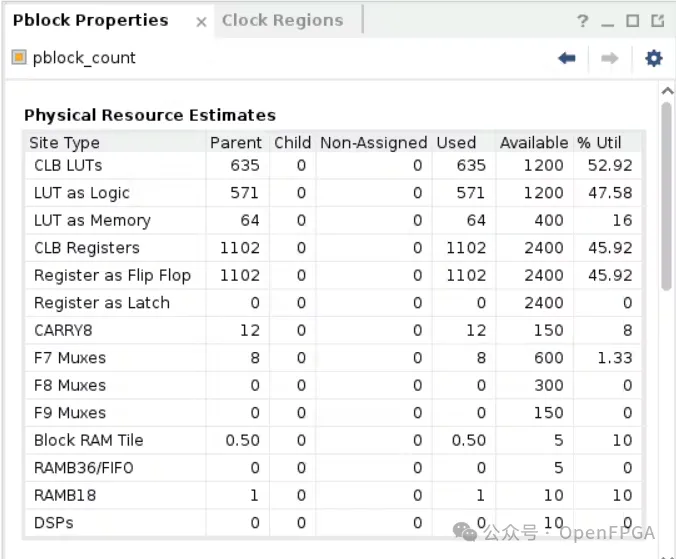
Task: Float the Pblock Properties panel
Action: [657, 21]
